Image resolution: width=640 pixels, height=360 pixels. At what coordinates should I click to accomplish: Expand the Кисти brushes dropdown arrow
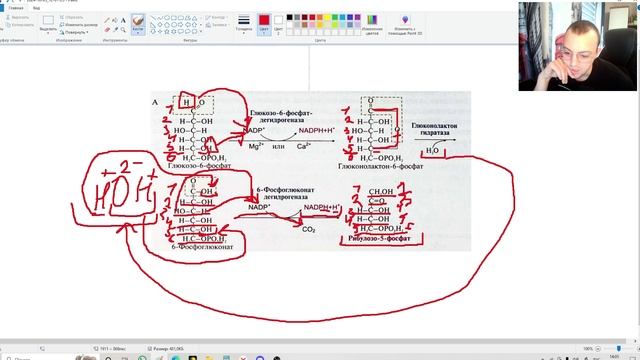[138, 33]
